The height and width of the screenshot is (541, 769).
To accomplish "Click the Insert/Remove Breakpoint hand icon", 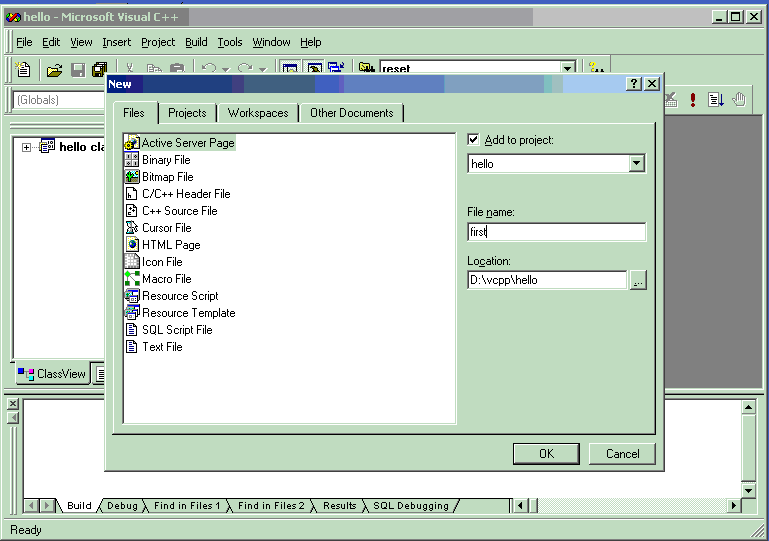I will pyautogui.click(x=739, y=100).
